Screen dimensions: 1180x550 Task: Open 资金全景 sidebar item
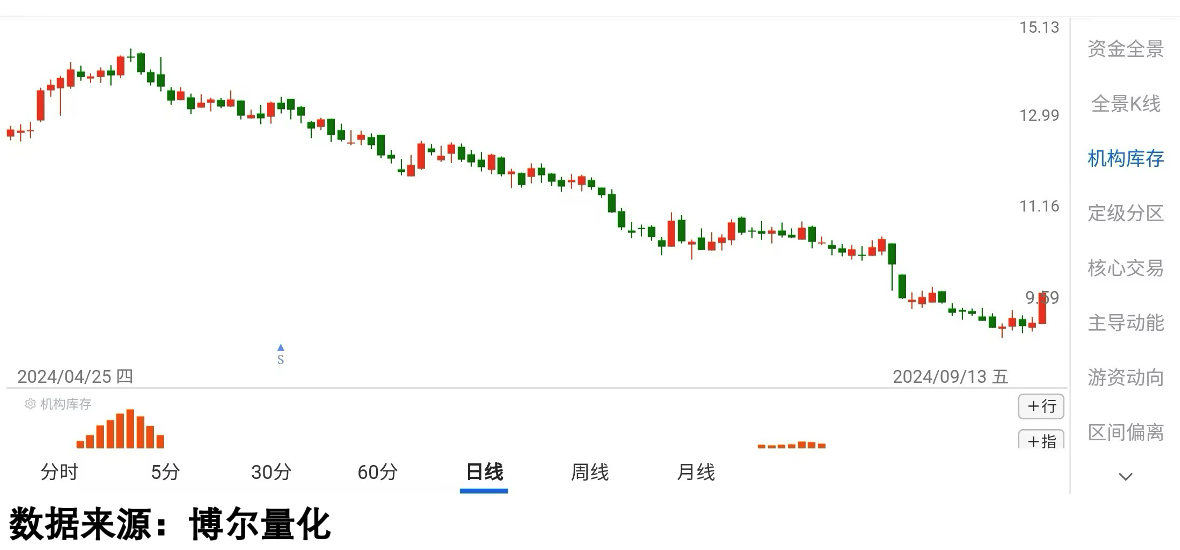1126,49
